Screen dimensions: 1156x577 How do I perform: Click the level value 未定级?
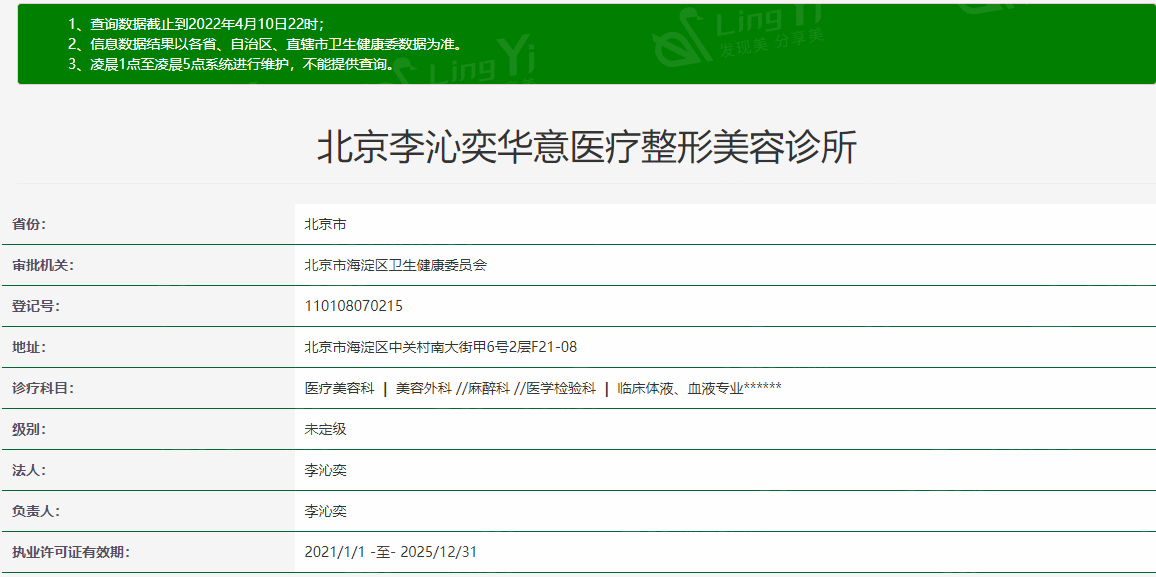(325, 429)
